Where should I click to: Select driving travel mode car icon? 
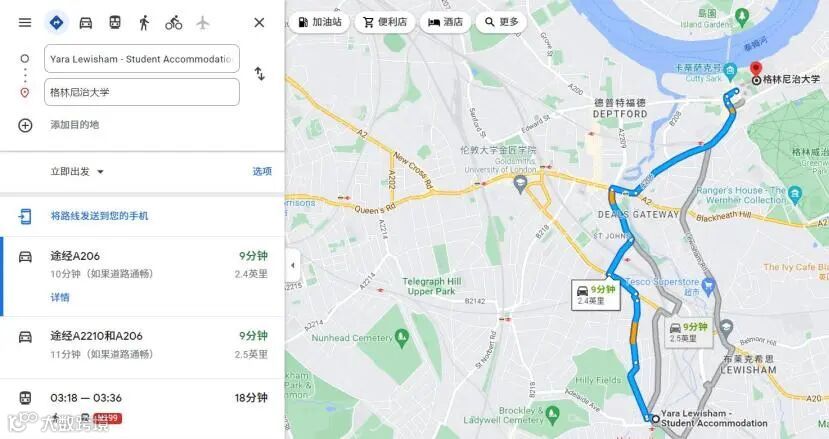86,23
